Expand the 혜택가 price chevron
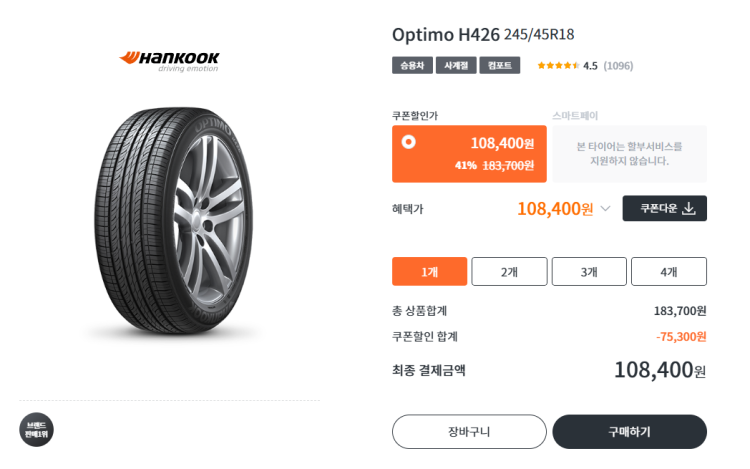Viewport: 750px width, 469px height. coord(605,209)
